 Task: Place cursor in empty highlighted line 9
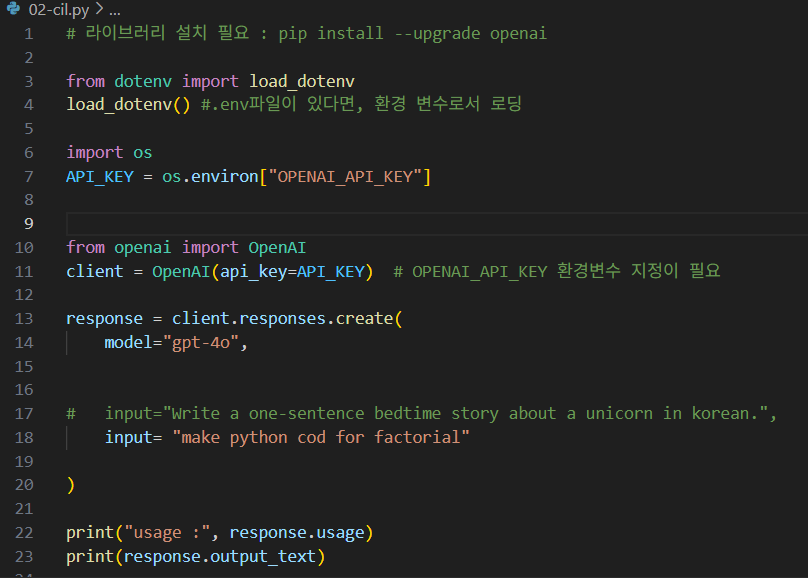[437, 224]
